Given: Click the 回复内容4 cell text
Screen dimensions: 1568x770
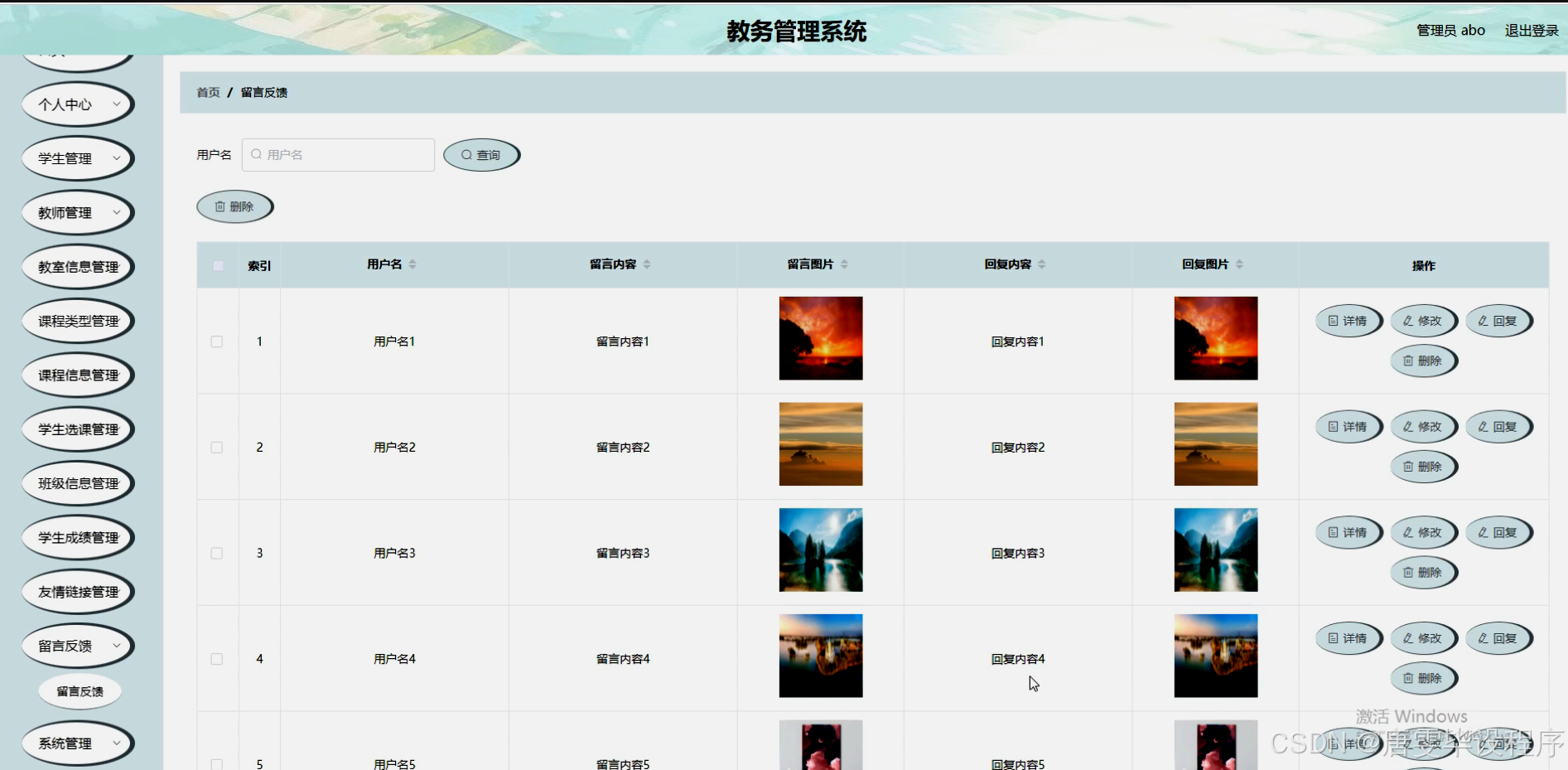Looking at the screenshot, I should tap(1018, 659).
